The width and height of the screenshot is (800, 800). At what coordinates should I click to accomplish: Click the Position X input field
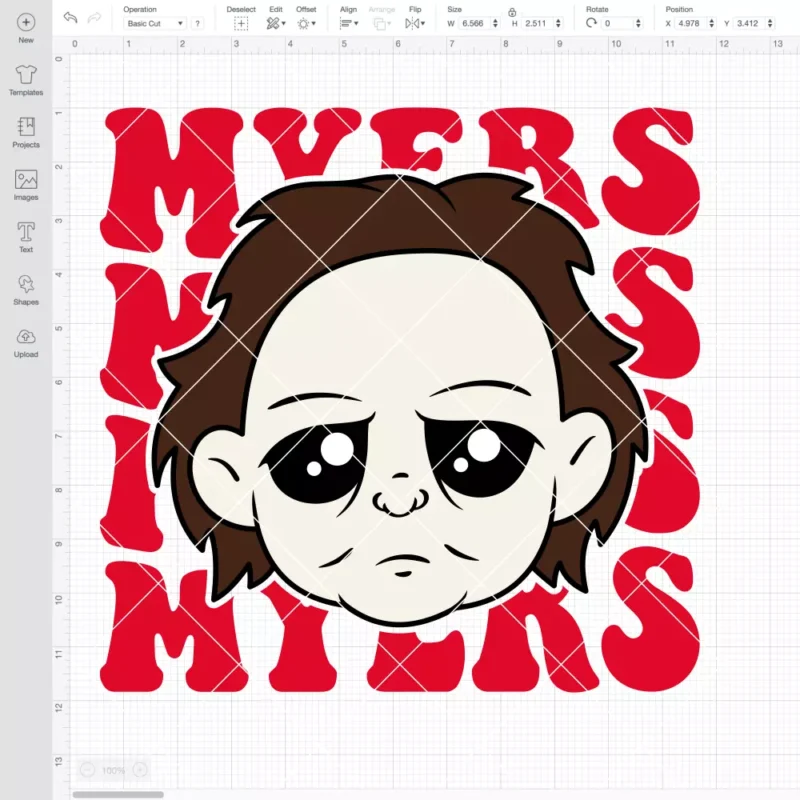tap(691, 23)
